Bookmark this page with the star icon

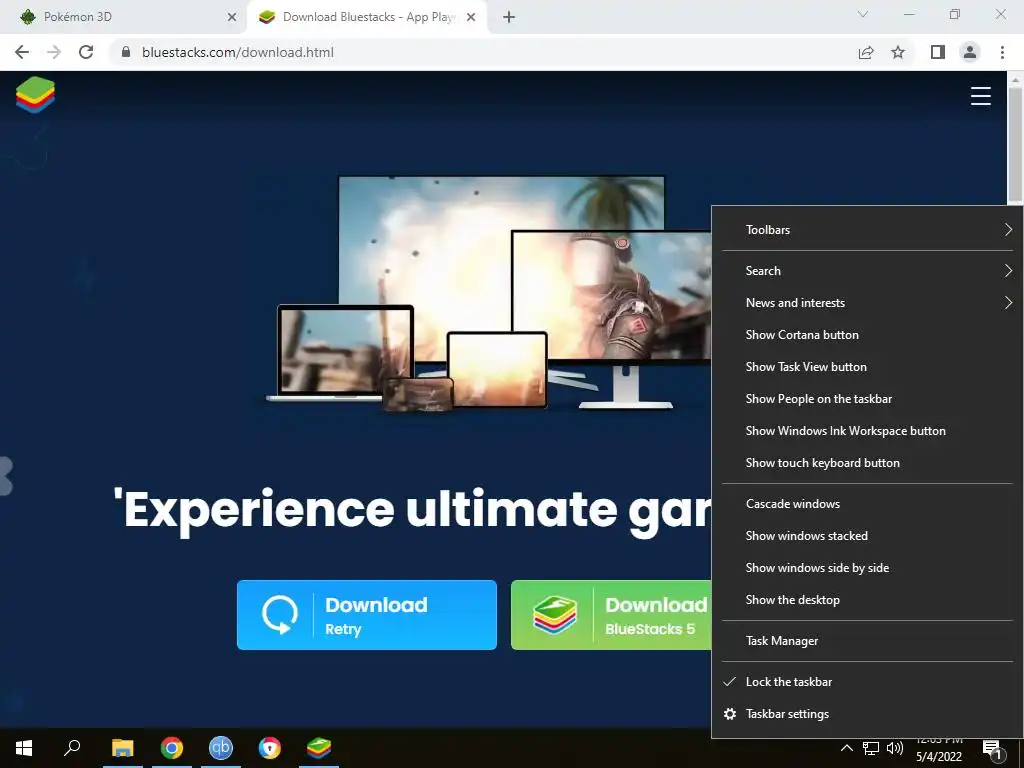pyautogui.click(x=898, y=52)
